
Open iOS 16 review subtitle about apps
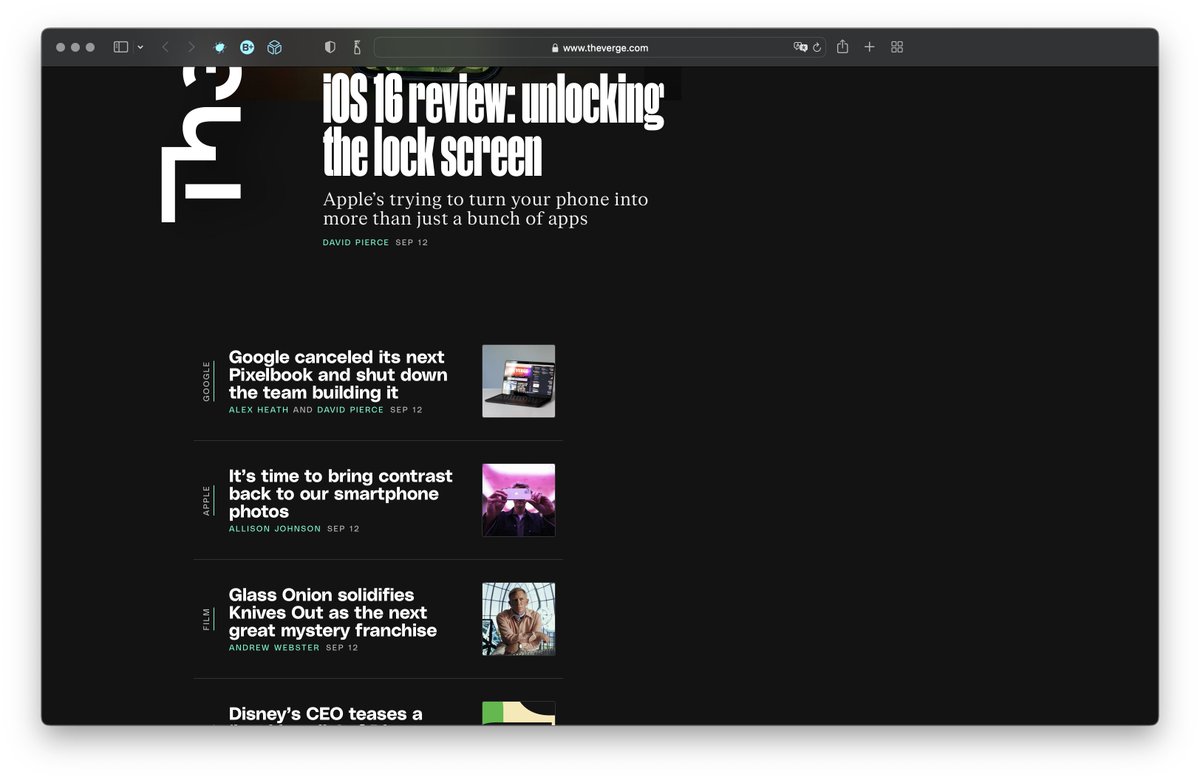pyautogui.click(x=485, y=209)
